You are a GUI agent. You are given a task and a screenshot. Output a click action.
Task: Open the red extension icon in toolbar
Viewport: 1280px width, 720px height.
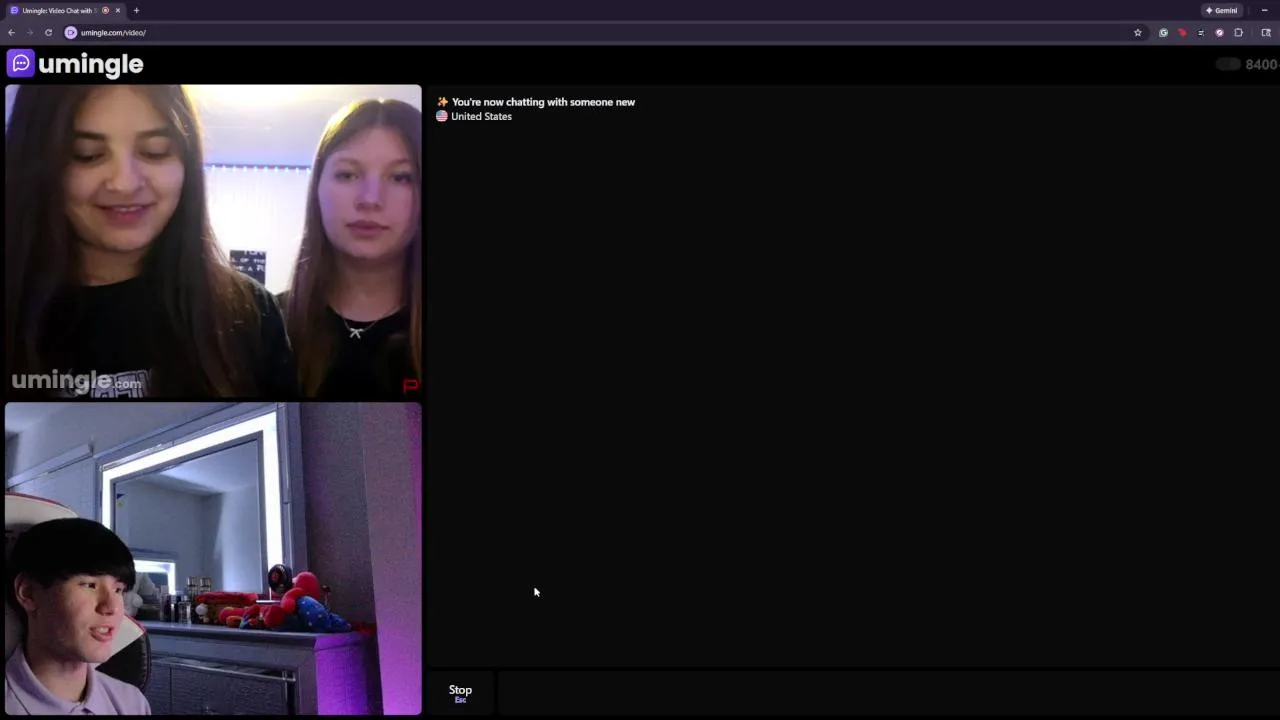1182,32
